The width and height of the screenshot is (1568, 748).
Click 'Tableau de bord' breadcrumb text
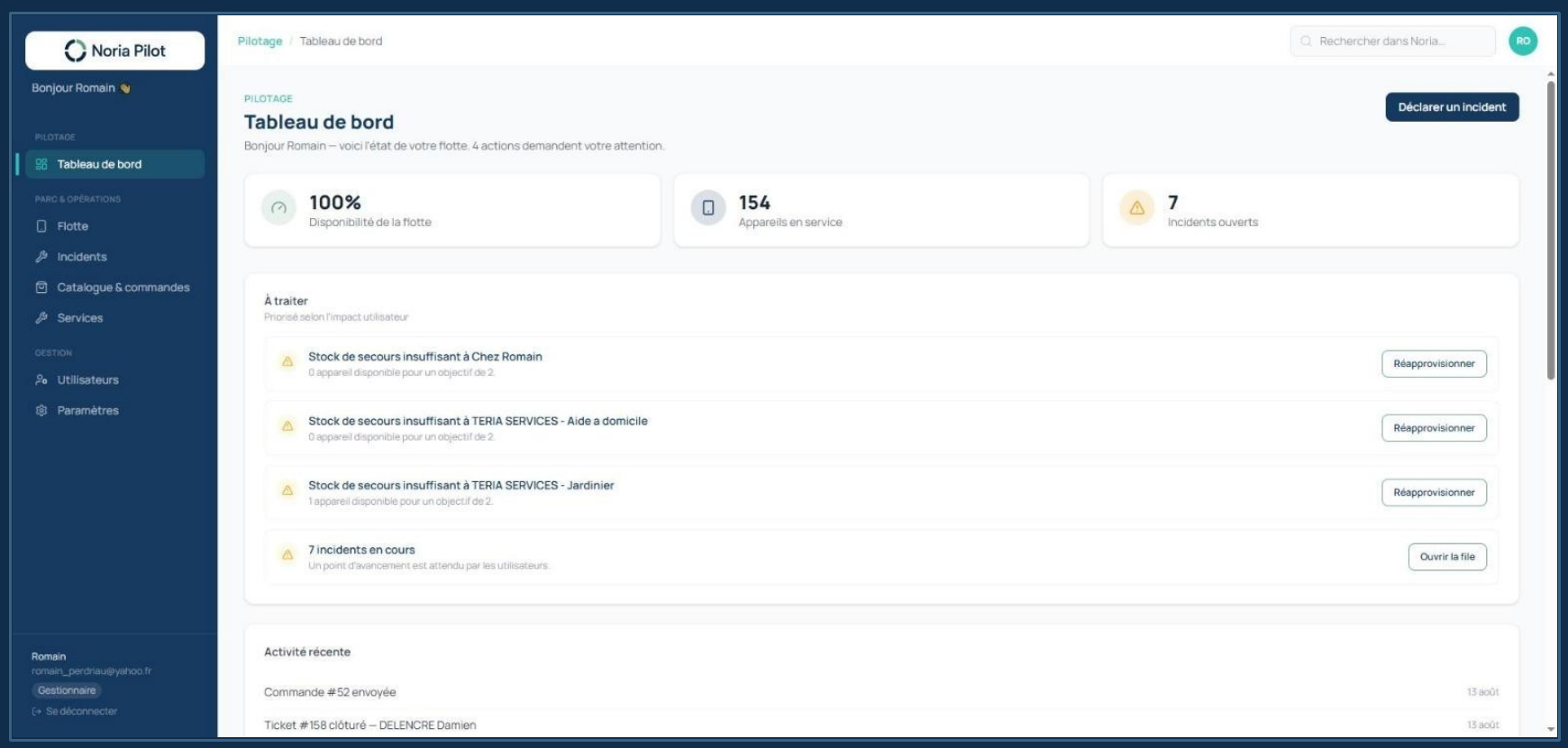341,41
